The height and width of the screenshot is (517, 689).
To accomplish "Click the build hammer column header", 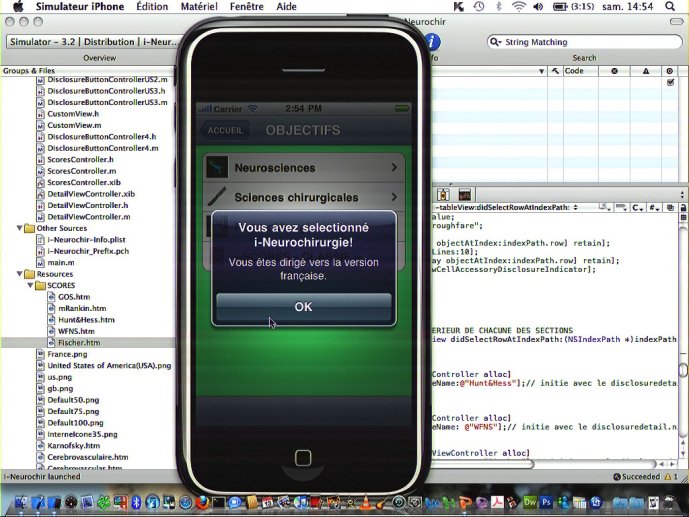I will (x=555, y=71).
